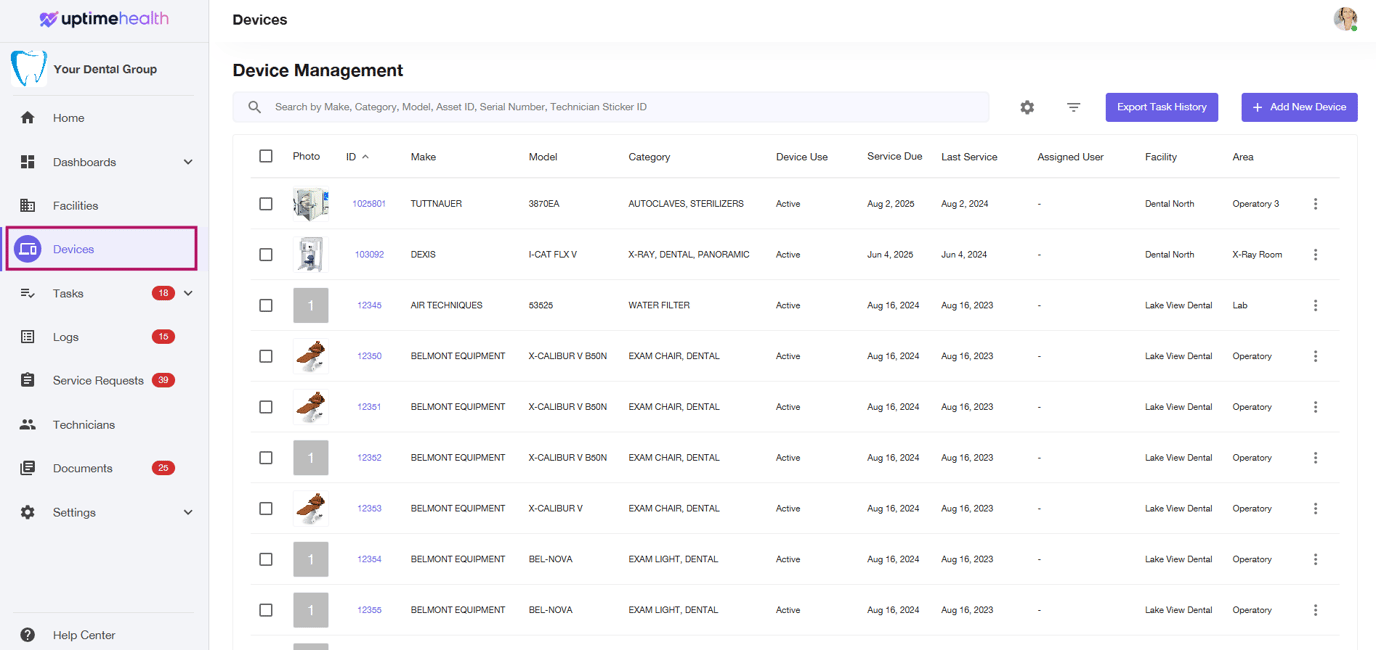This screenshot has width=1376, height=650.
Task: Open device 103092 details link
Action: click(x=368, y=254)
